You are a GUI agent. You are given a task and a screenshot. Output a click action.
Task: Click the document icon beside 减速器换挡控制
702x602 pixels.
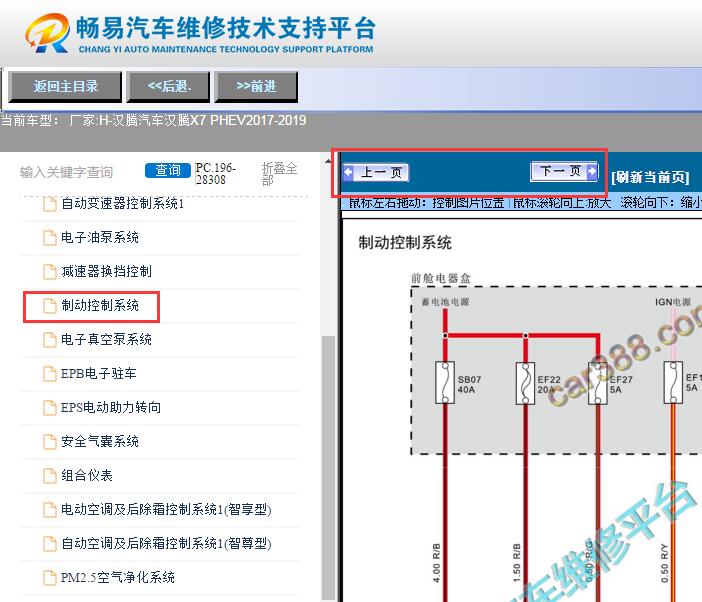pyautogui.click(x=50, y=272)
